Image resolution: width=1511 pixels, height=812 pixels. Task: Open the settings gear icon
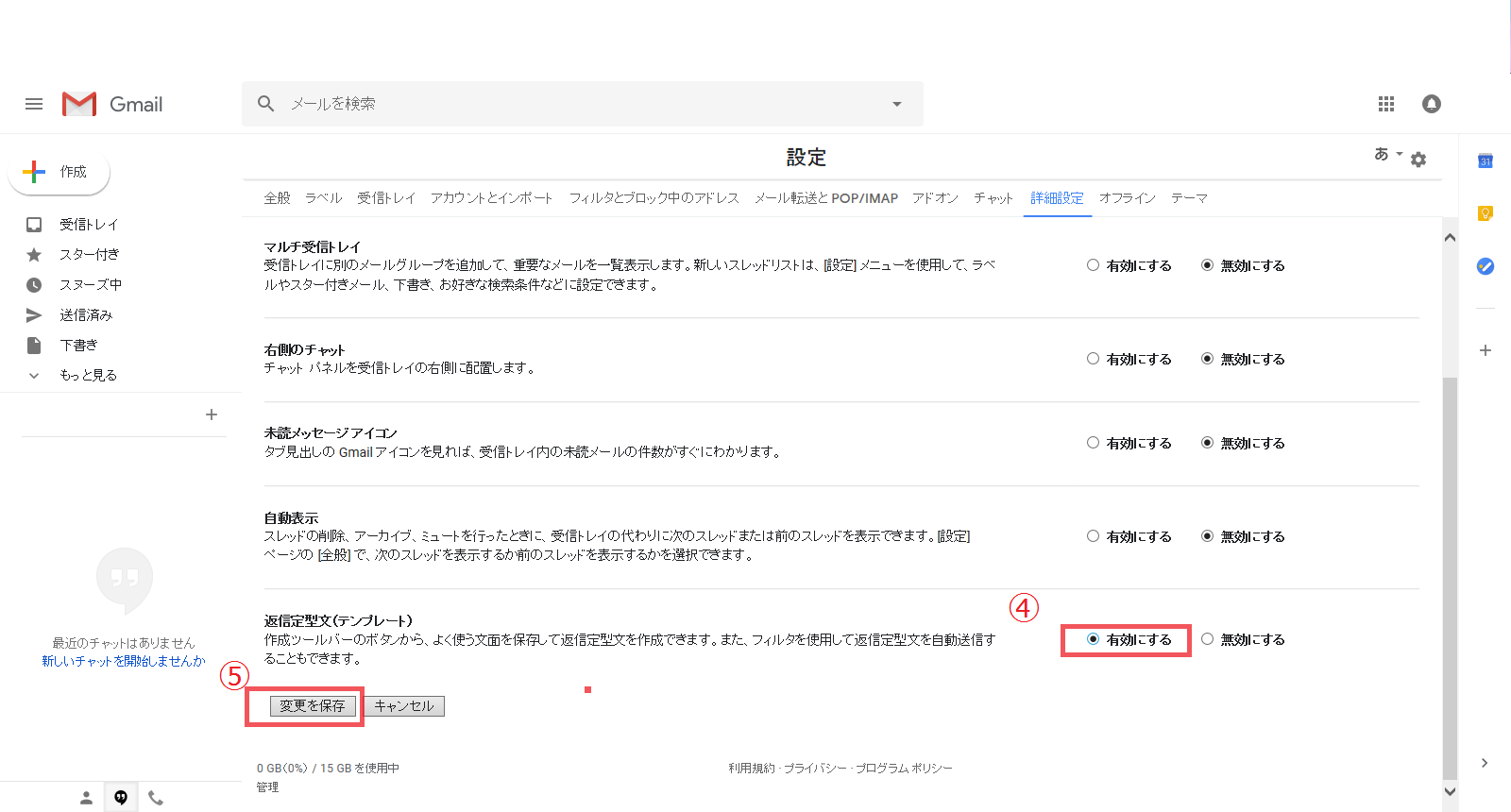pos(1418,160)
